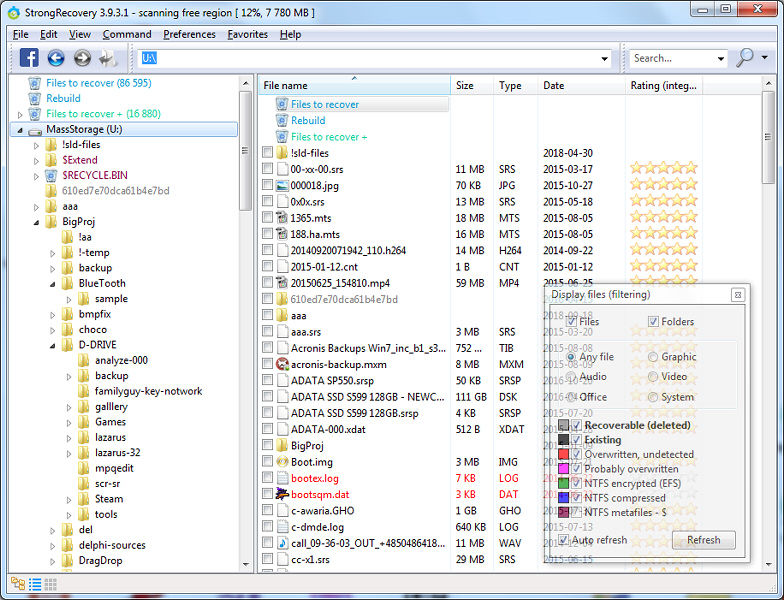This screenshot has height=600, width=784.
Task: Click the magnifier search icon
Action: (744, 58)
